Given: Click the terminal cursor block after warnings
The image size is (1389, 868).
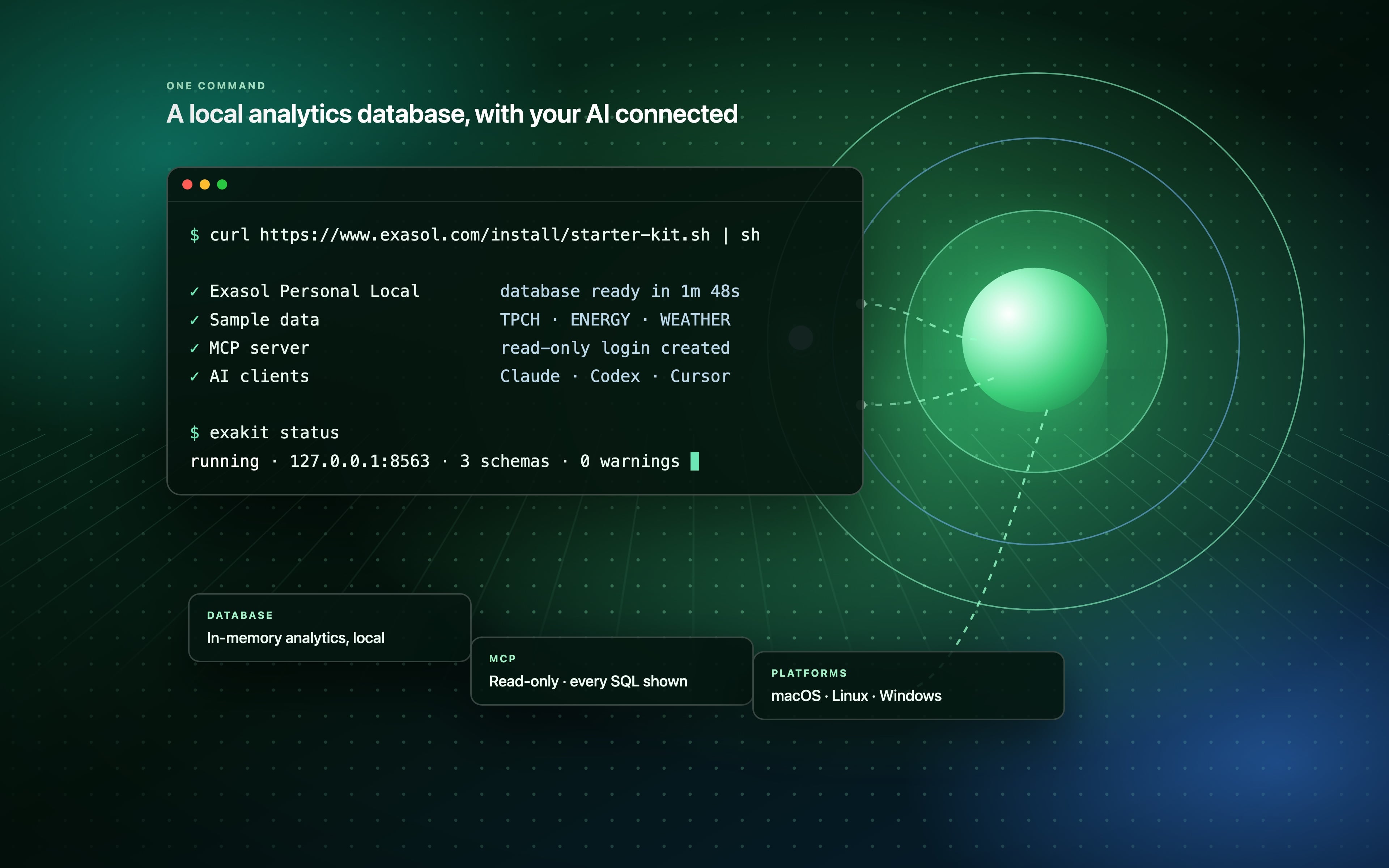Looking at the screenshot, I should point(694,461).
